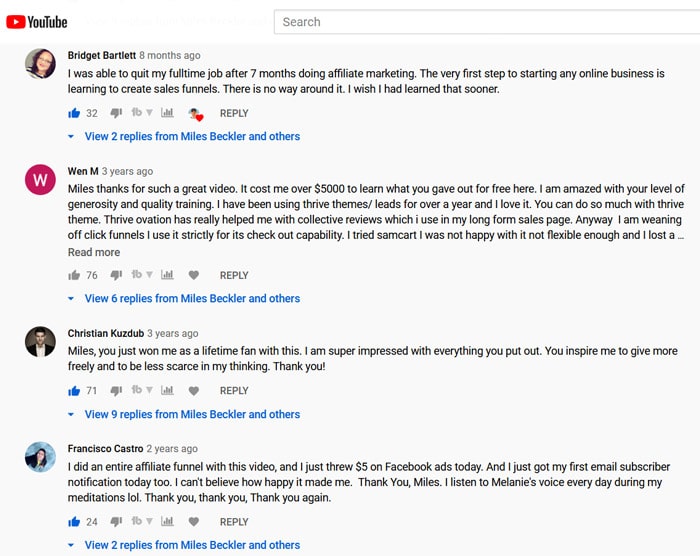The height and width of the screenshot is (556, 700).
Task: Expand the 6 replies under Wen M's comment
Action: (192, 298)
